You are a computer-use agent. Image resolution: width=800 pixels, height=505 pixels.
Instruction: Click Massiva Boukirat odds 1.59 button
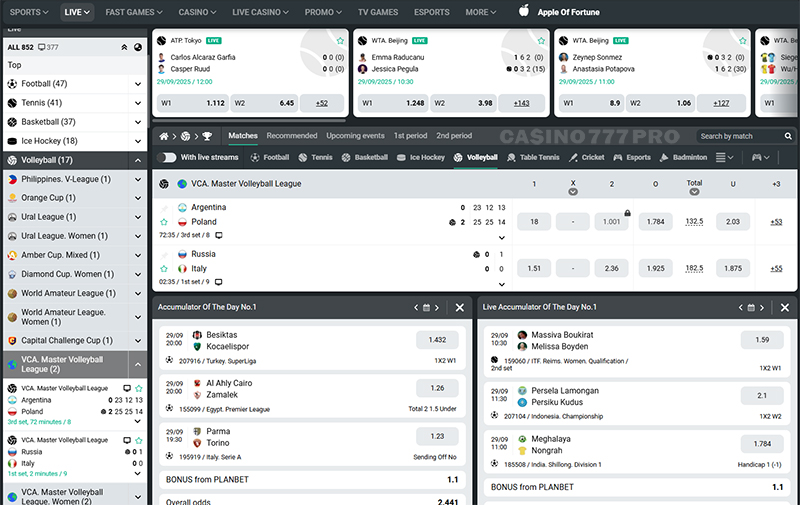(762, 340)
